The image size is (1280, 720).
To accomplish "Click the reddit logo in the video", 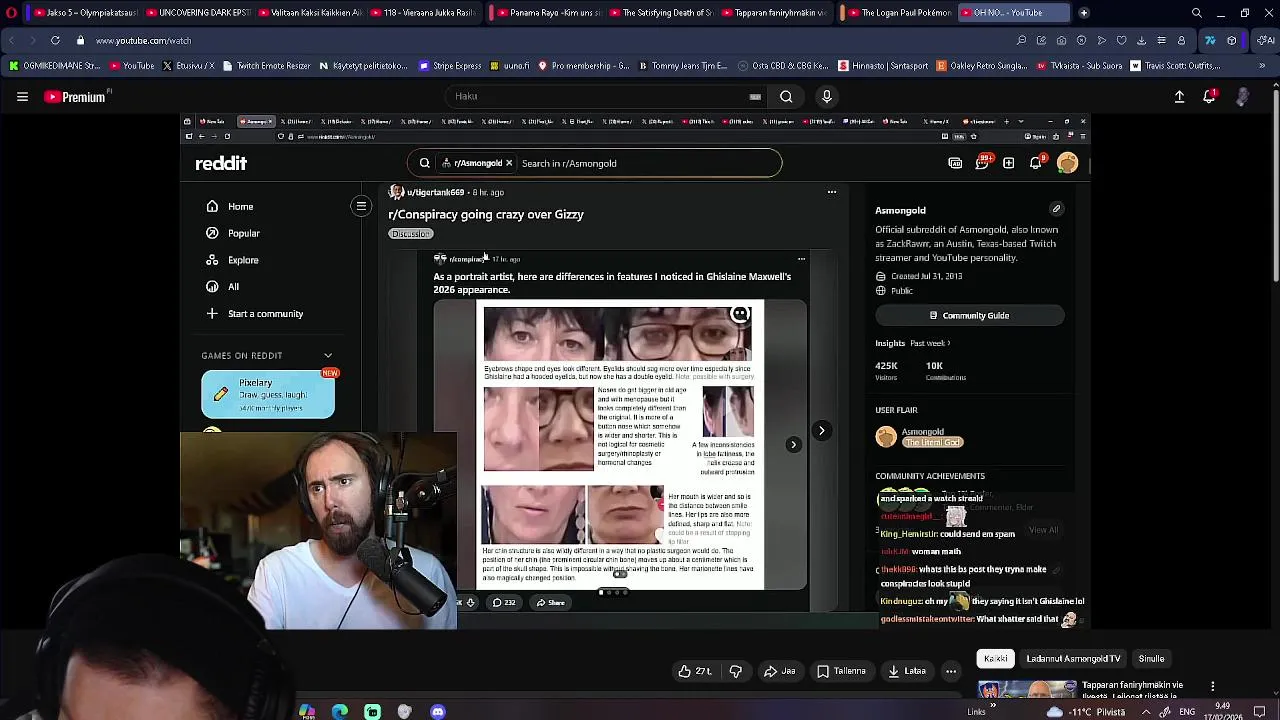I will click(221, 163).
